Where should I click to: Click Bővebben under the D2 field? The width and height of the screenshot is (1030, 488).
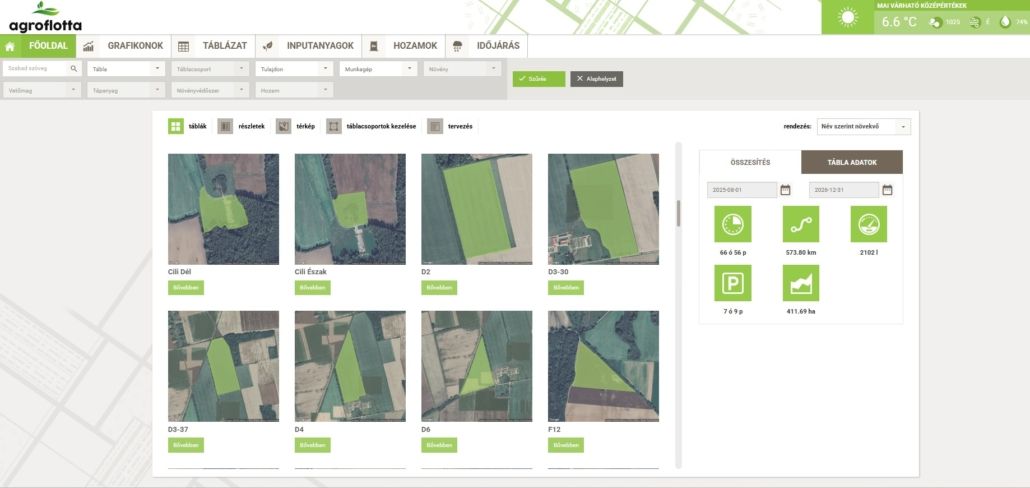(x=439, y=288)
